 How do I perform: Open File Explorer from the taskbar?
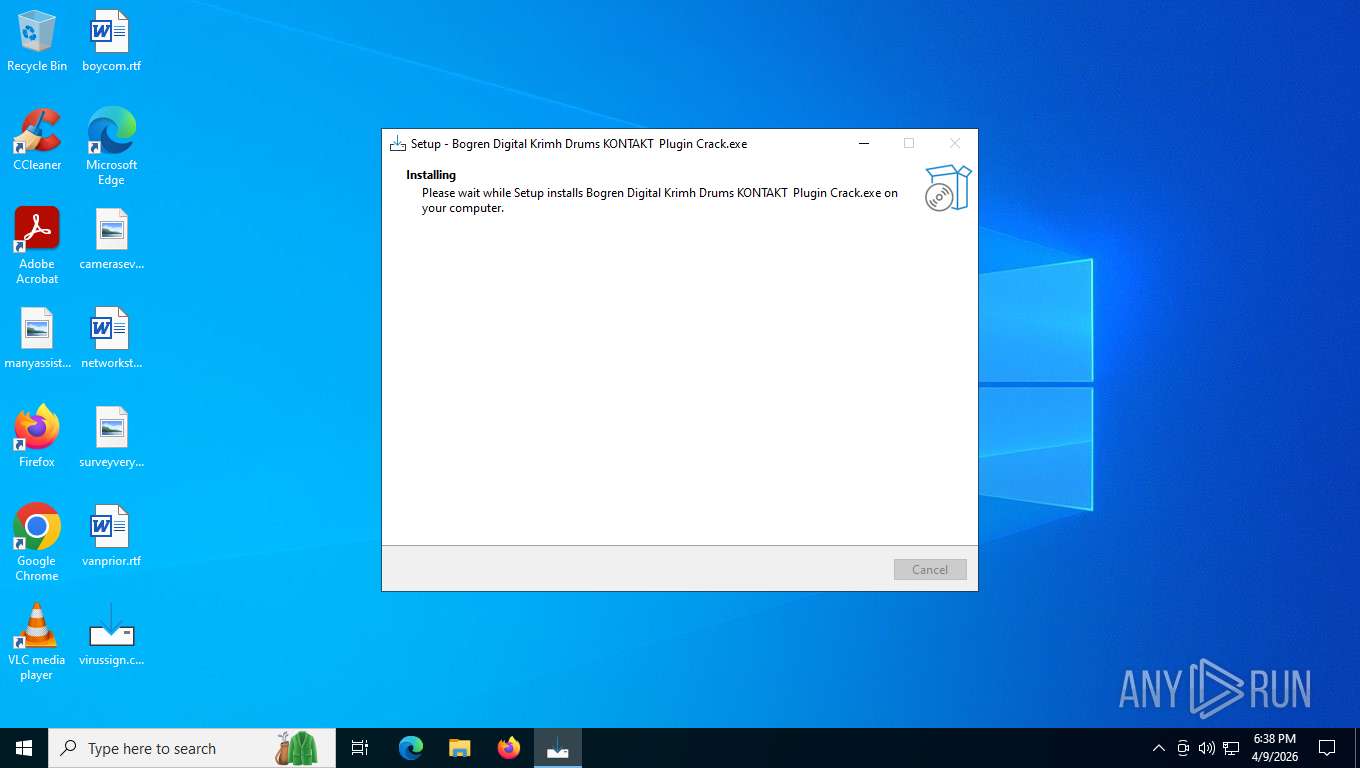pos(460,748)
